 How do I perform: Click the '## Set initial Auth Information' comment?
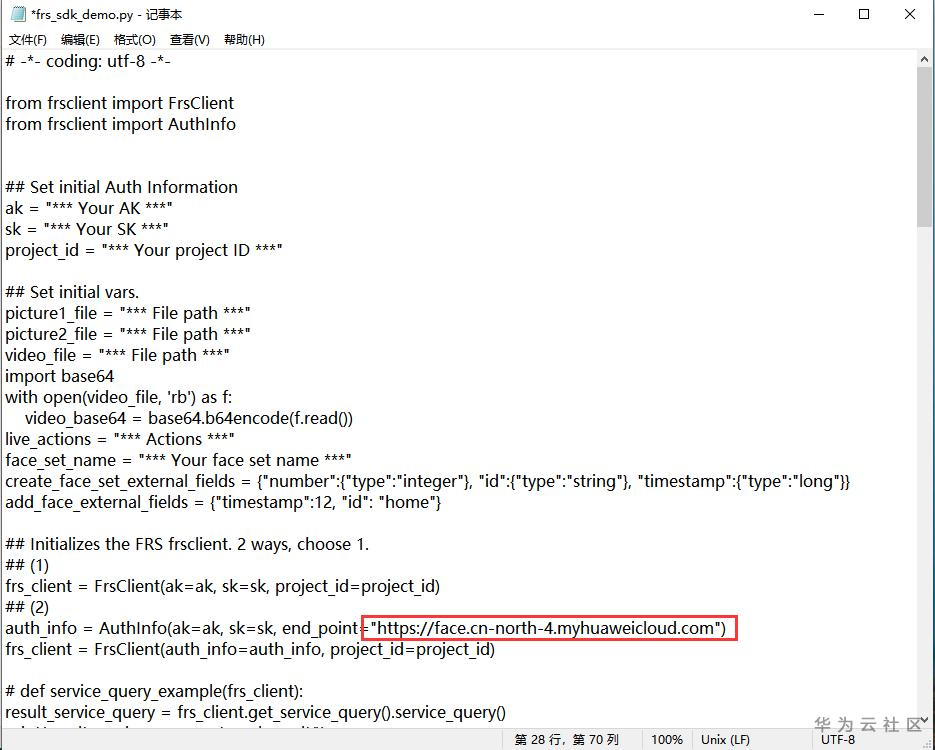(122, 187)
